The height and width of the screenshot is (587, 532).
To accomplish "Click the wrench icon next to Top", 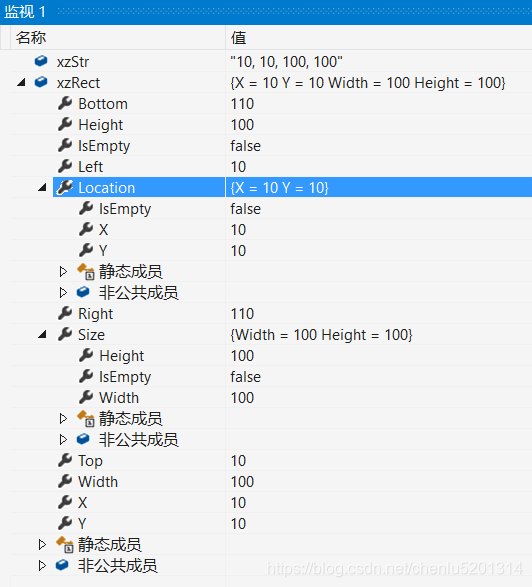I will 65,460.
